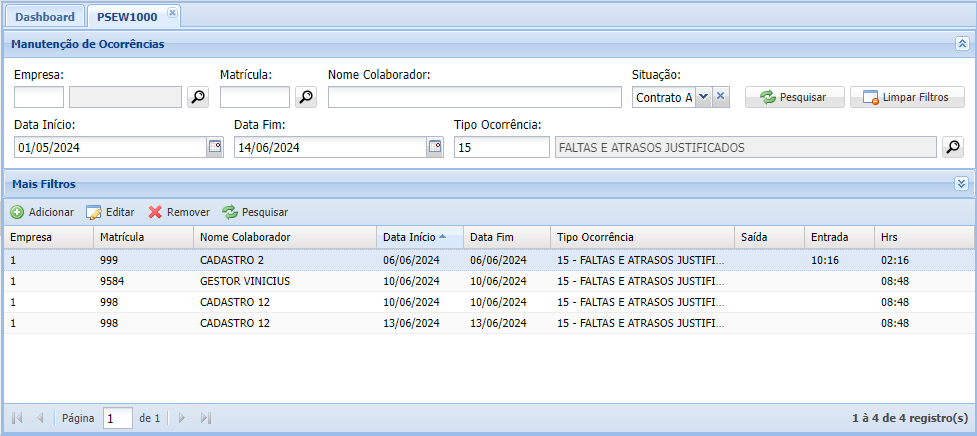Image resolution: width=977 pixels, height=436 pixels.
Task: Open the Data Fim calendar picker
Action: pyautogui.click(x=434, y=147)
